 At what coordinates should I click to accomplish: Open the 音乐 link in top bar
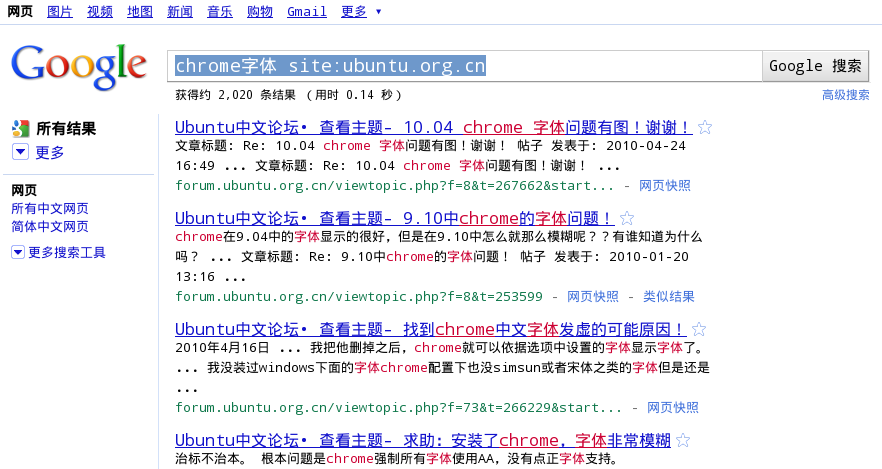(x=219, y=12)
